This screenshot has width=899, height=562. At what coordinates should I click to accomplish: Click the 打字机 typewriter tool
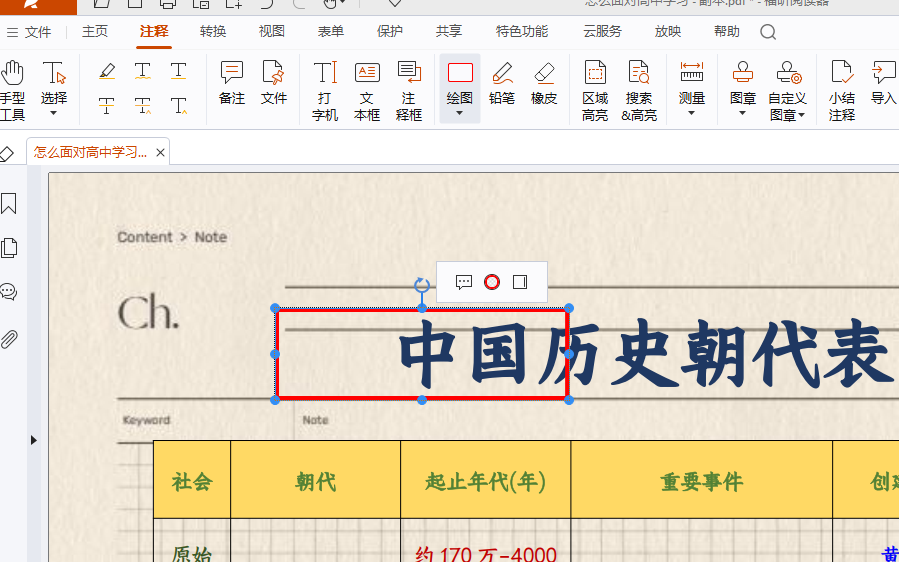point(325,90)
